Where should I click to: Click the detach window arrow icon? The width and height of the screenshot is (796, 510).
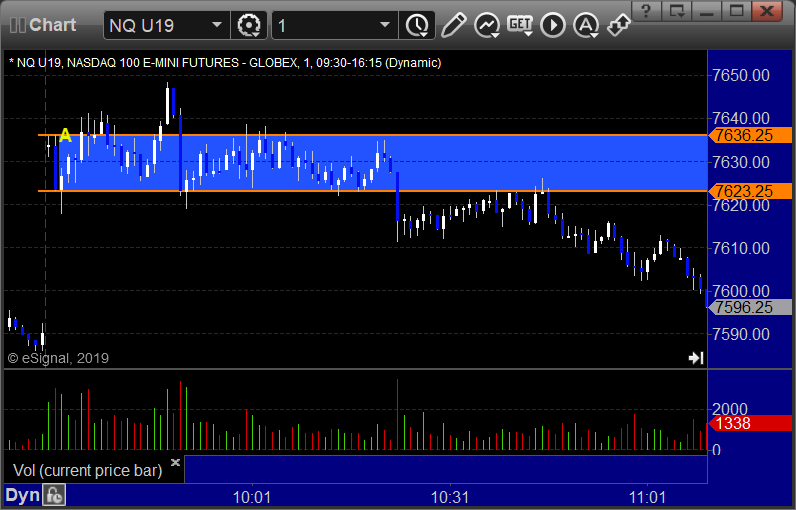[x=618, y=25]
